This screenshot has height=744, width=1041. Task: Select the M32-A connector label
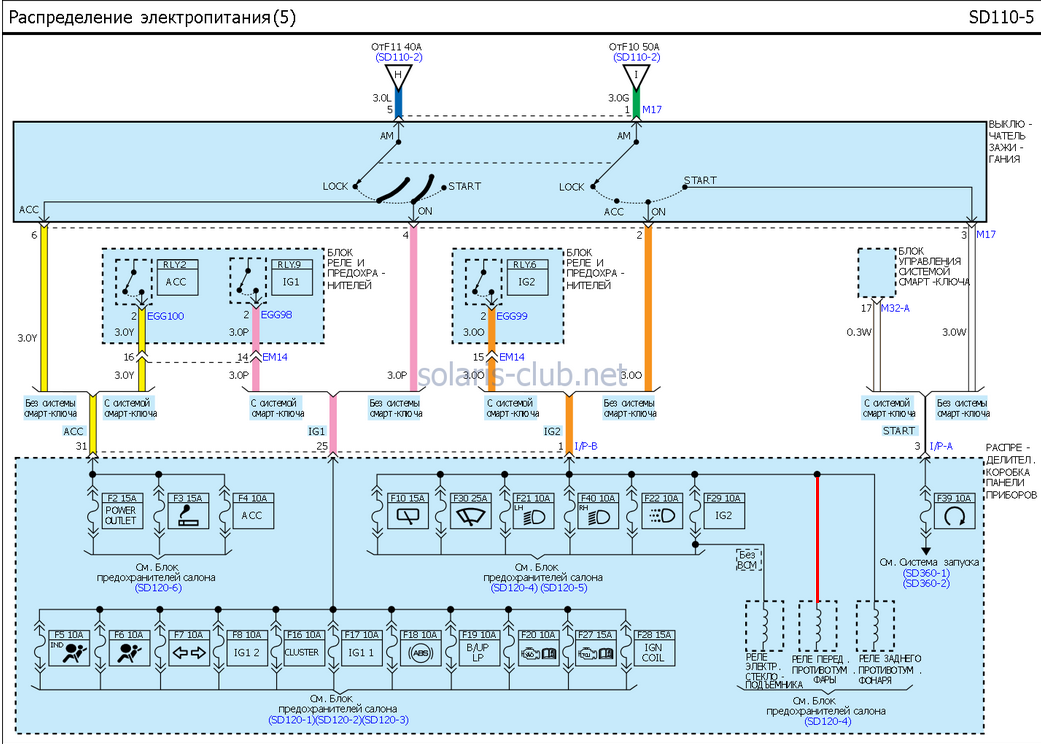pos(895,308)
